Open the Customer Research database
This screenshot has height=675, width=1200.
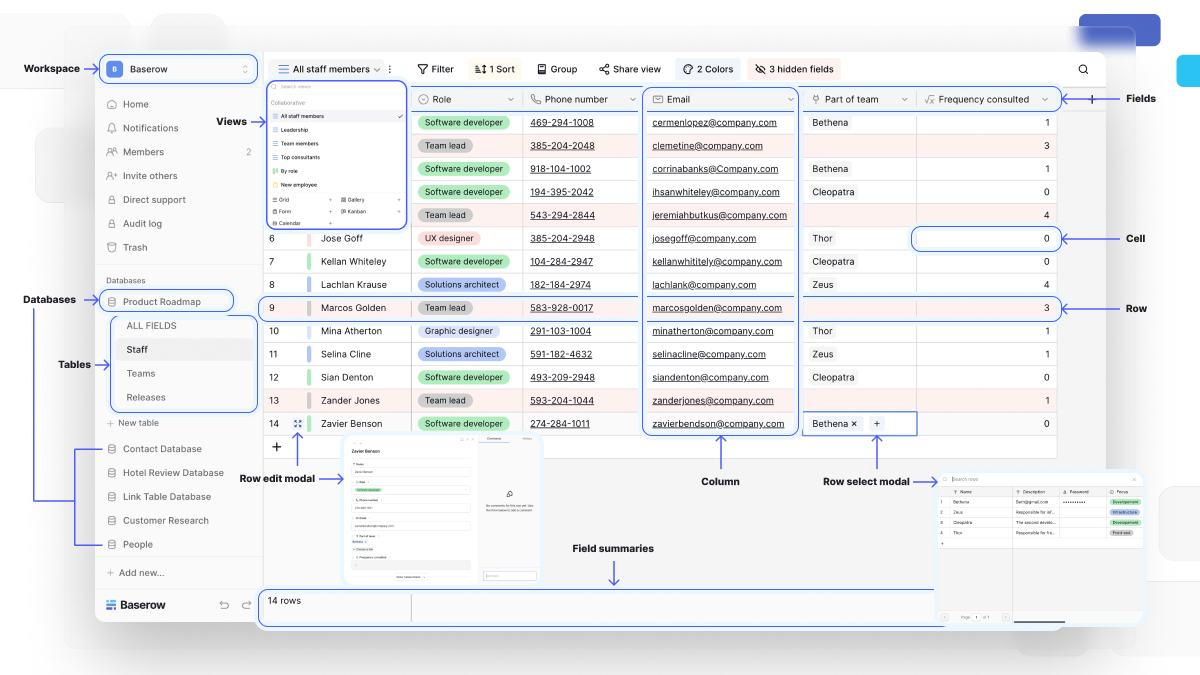[x=157, y=521]
